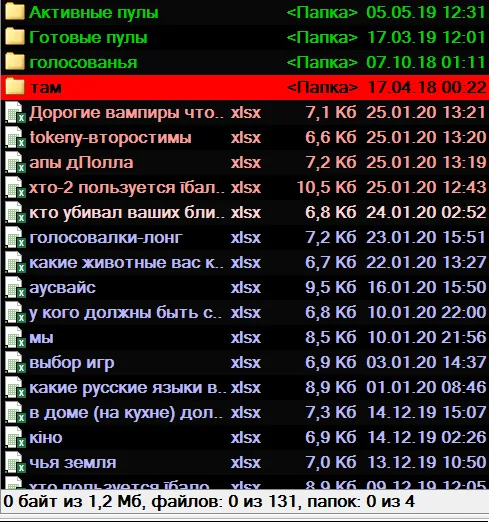Click the xlsx extension of tokeny-второстимы
This screenshot has width=489, height=522.
point(246,137)
